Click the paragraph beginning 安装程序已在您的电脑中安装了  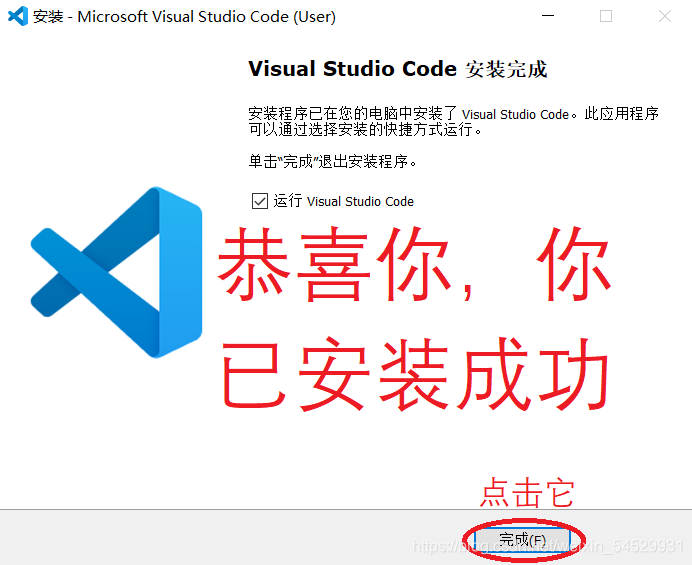pyautogui.click(x=453, y=121)
